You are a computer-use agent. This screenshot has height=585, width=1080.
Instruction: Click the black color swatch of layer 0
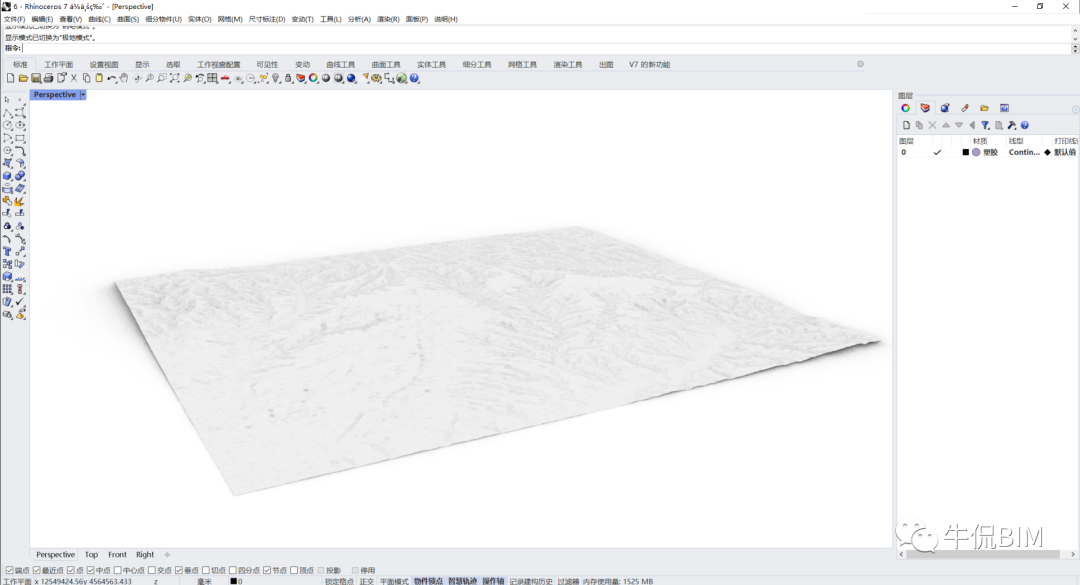point(966,152)
